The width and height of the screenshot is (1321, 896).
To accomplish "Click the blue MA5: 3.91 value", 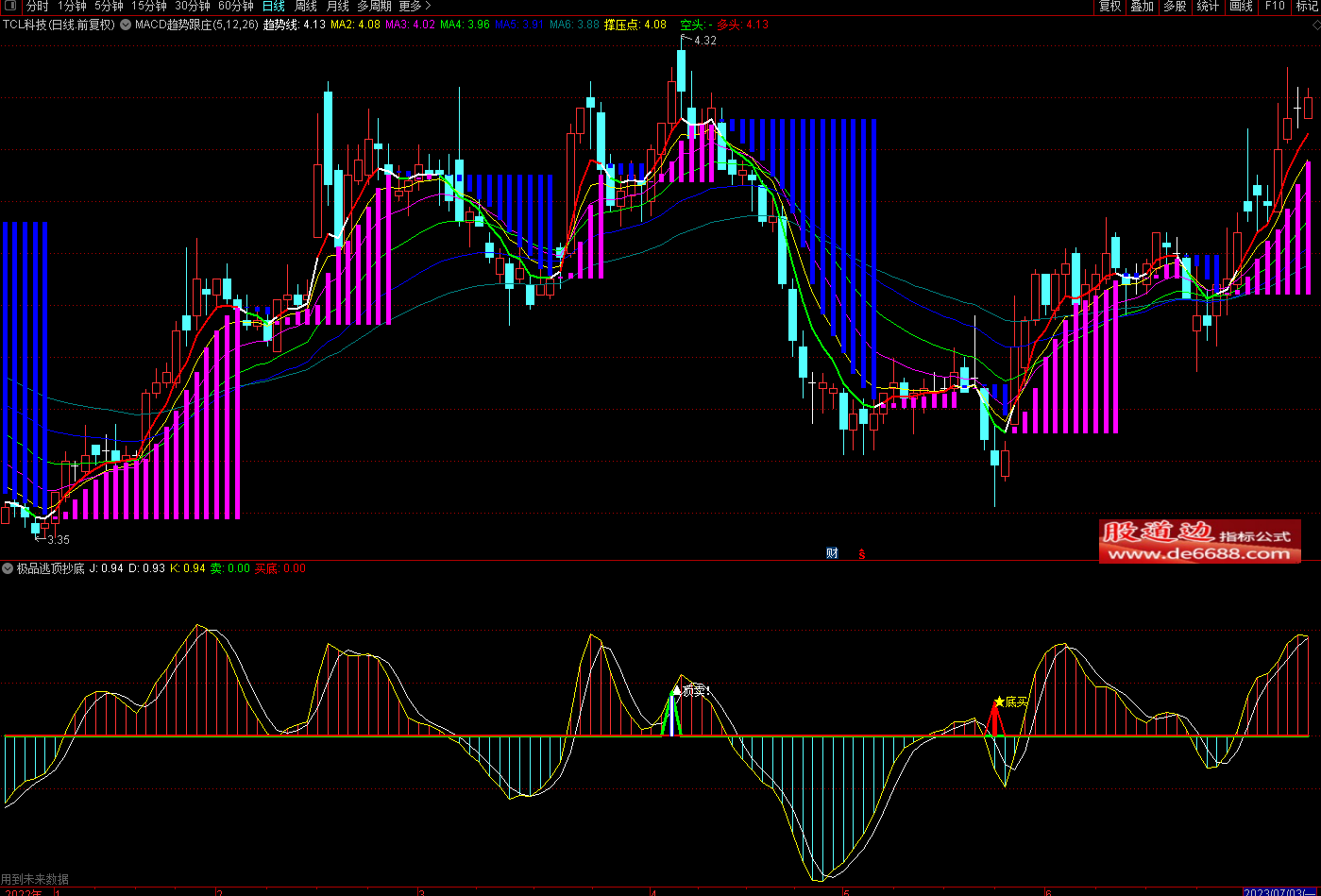I will point(519,25).
